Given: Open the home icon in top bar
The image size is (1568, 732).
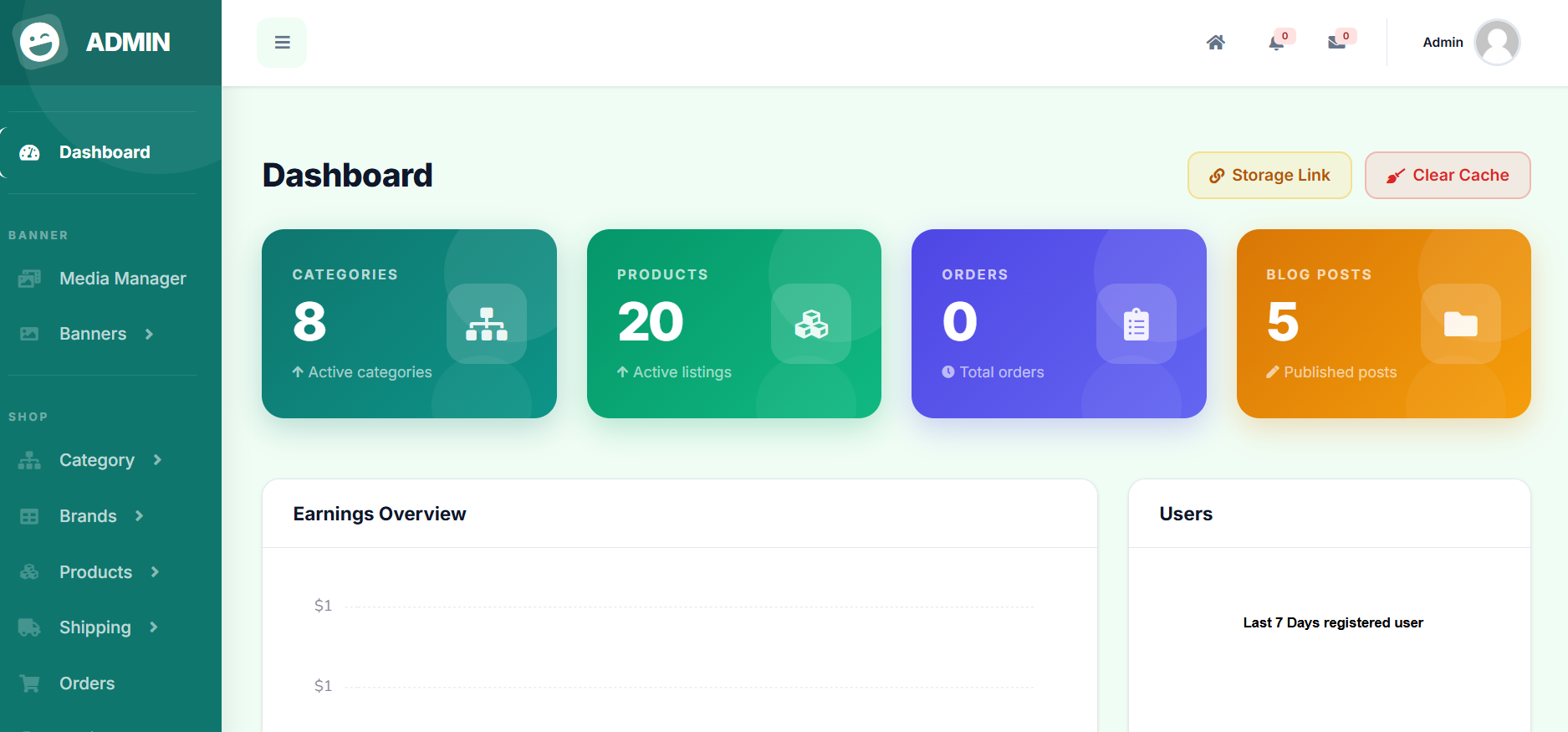Looking at the screenshot, I should tap(1216, 43).
